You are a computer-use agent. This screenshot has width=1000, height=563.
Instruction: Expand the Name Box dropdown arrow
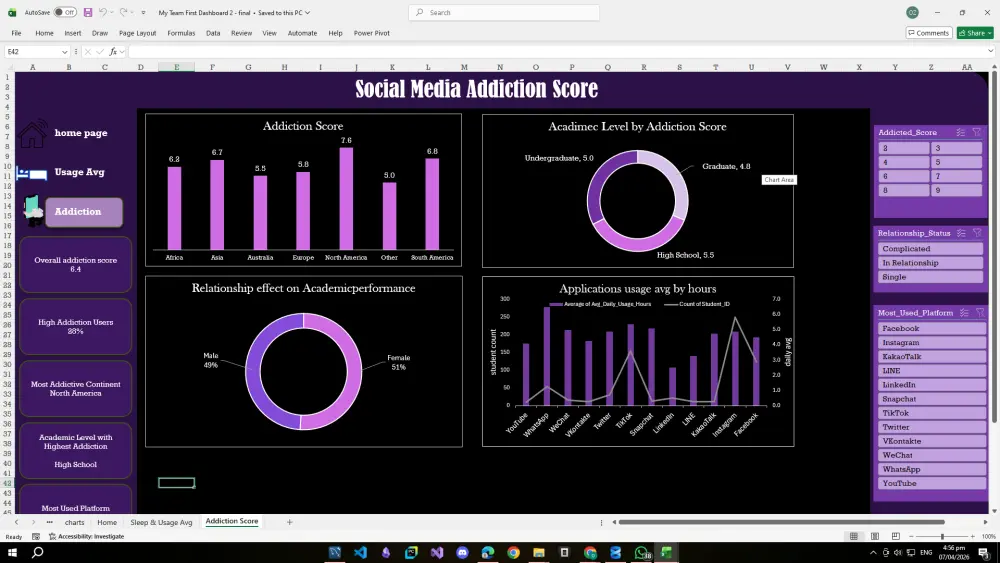(64, 52)
